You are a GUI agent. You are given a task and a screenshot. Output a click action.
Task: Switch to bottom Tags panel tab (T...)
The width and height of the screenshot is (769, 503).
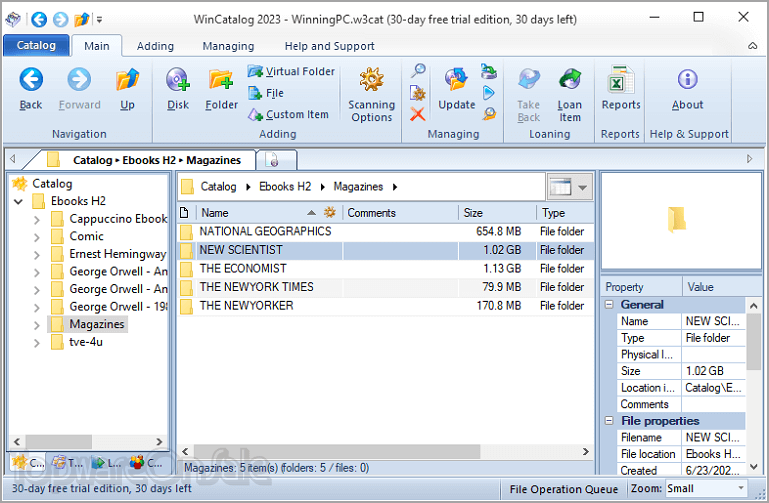coord(68,462)
